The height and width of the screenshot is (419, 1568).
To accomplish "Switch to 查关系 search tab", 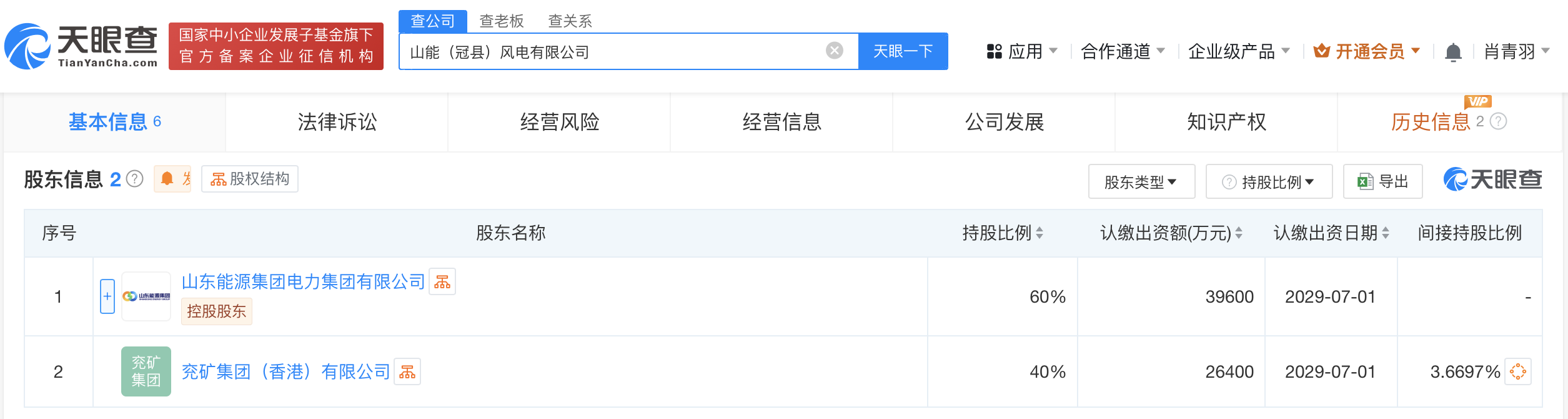I will click(x=570, y=21).
